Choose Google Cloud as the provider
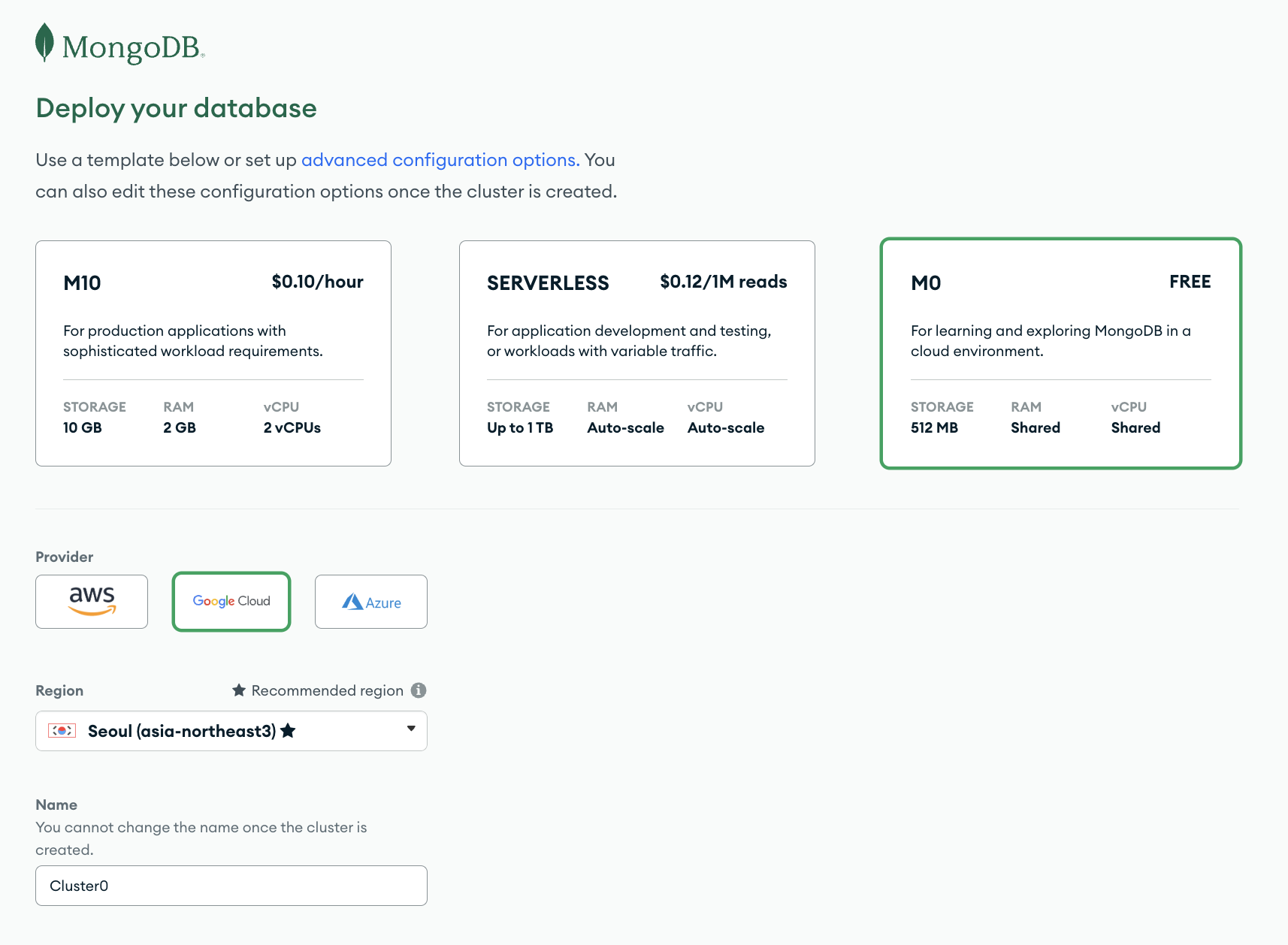Screen dimensions: 1288x945 [x=231, y=602]
